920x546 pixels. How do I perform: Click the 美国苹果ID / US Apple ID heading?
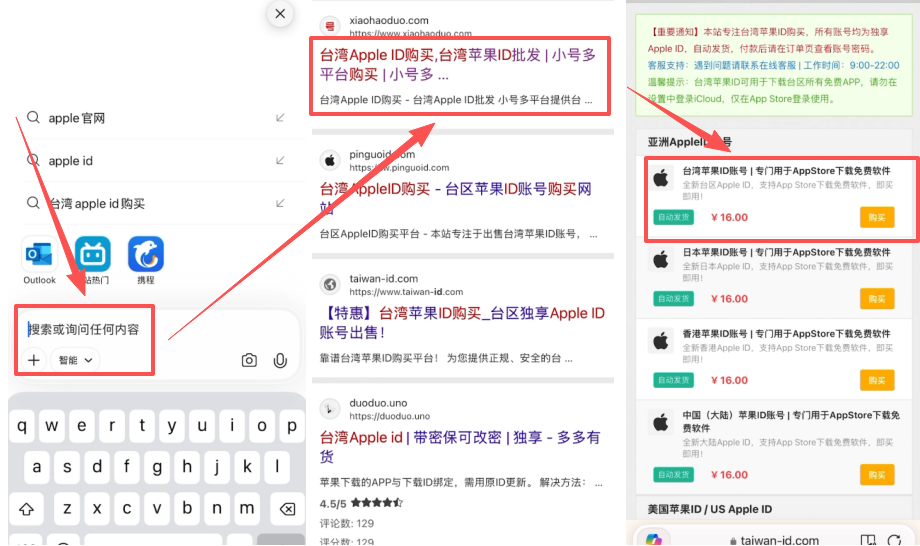pos(709,509)
